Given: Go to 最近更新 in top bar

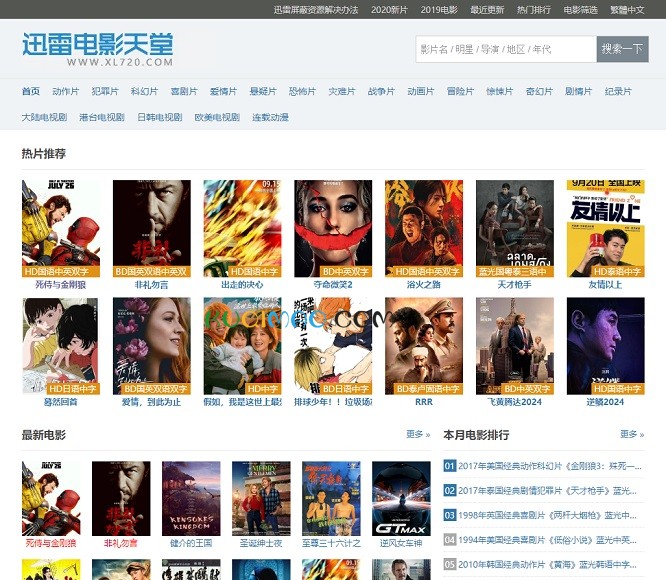Looking at the screenshot, I should [487, 10].
